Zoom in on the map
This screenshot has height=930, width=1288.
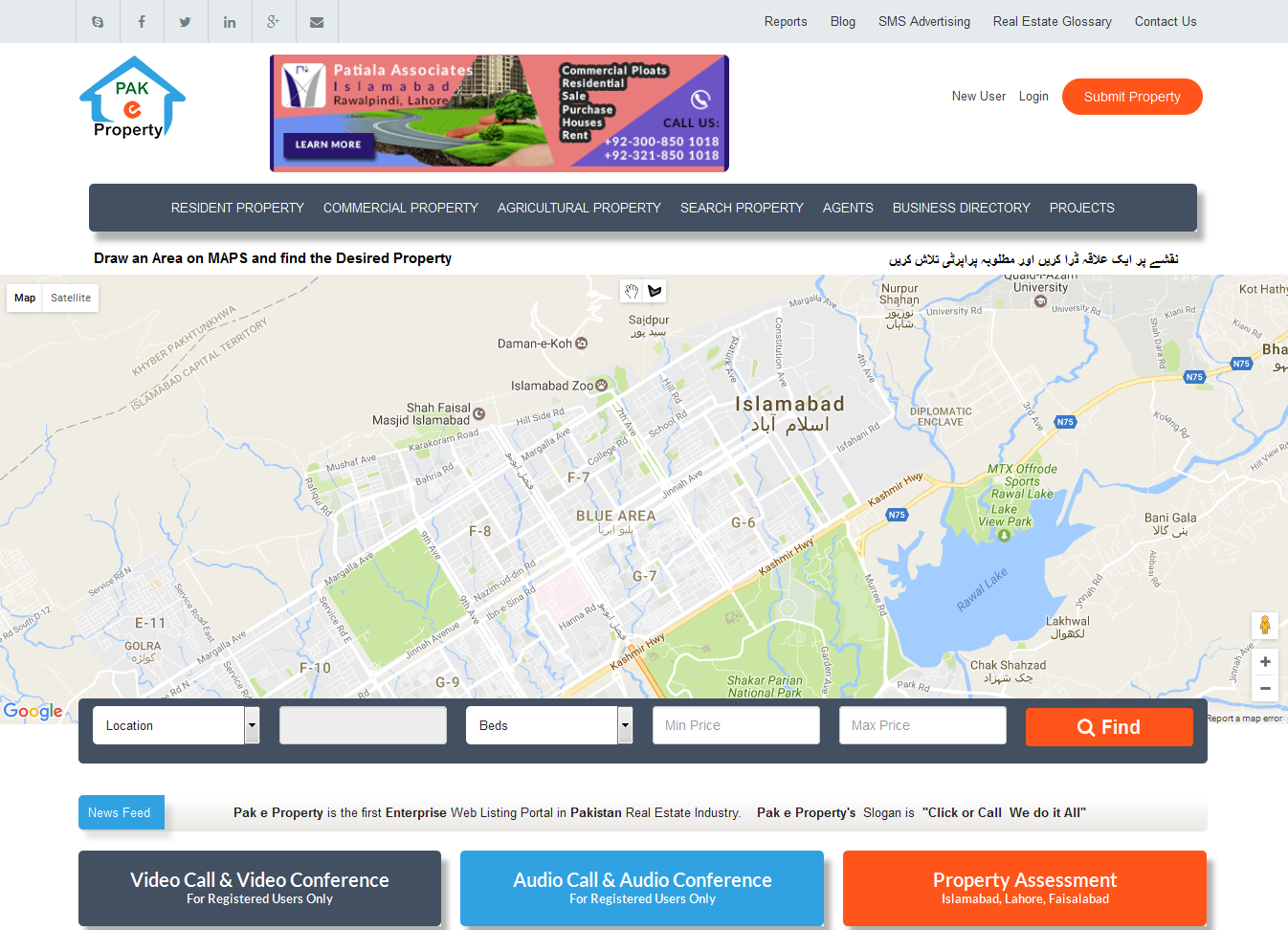(x=1265, y=661)
